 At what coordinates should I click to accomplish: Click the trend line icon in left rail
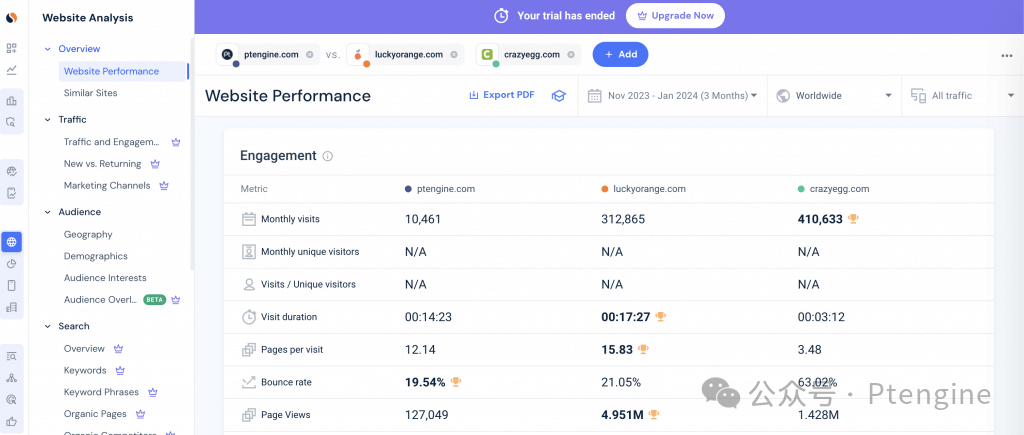click(x=12, y=70)
